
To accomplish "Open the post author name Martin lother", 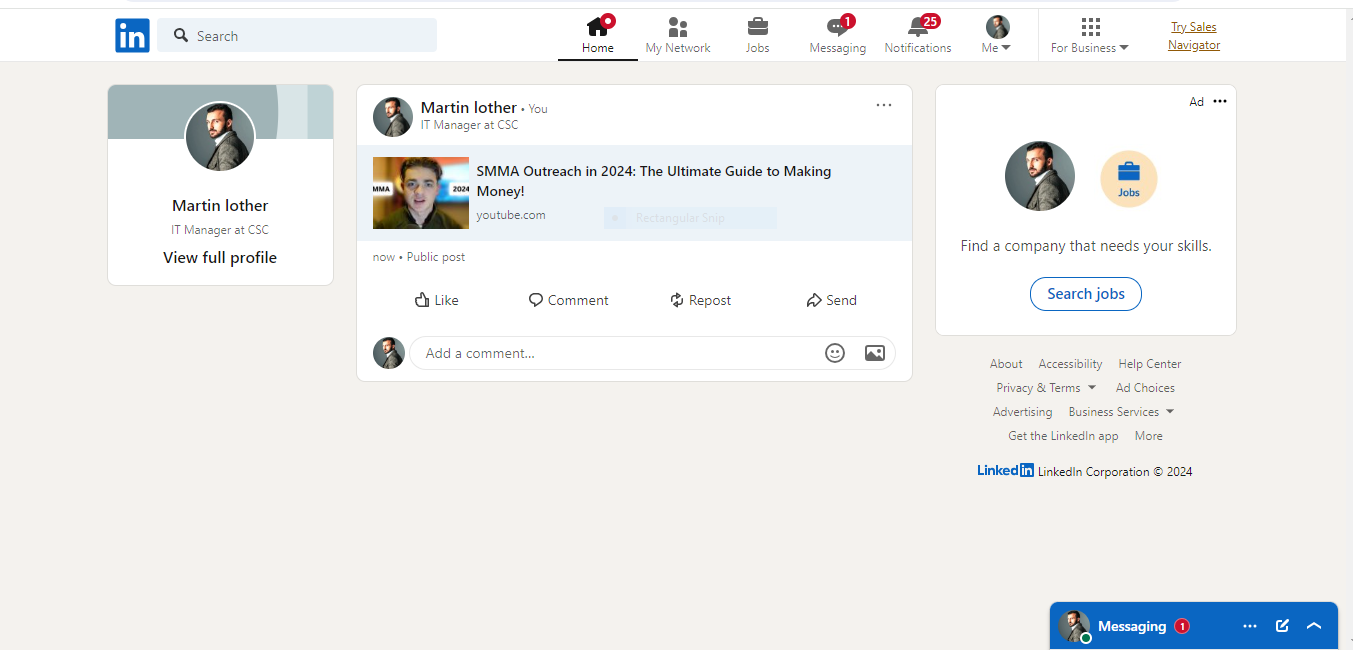I will tap(469, 108).
